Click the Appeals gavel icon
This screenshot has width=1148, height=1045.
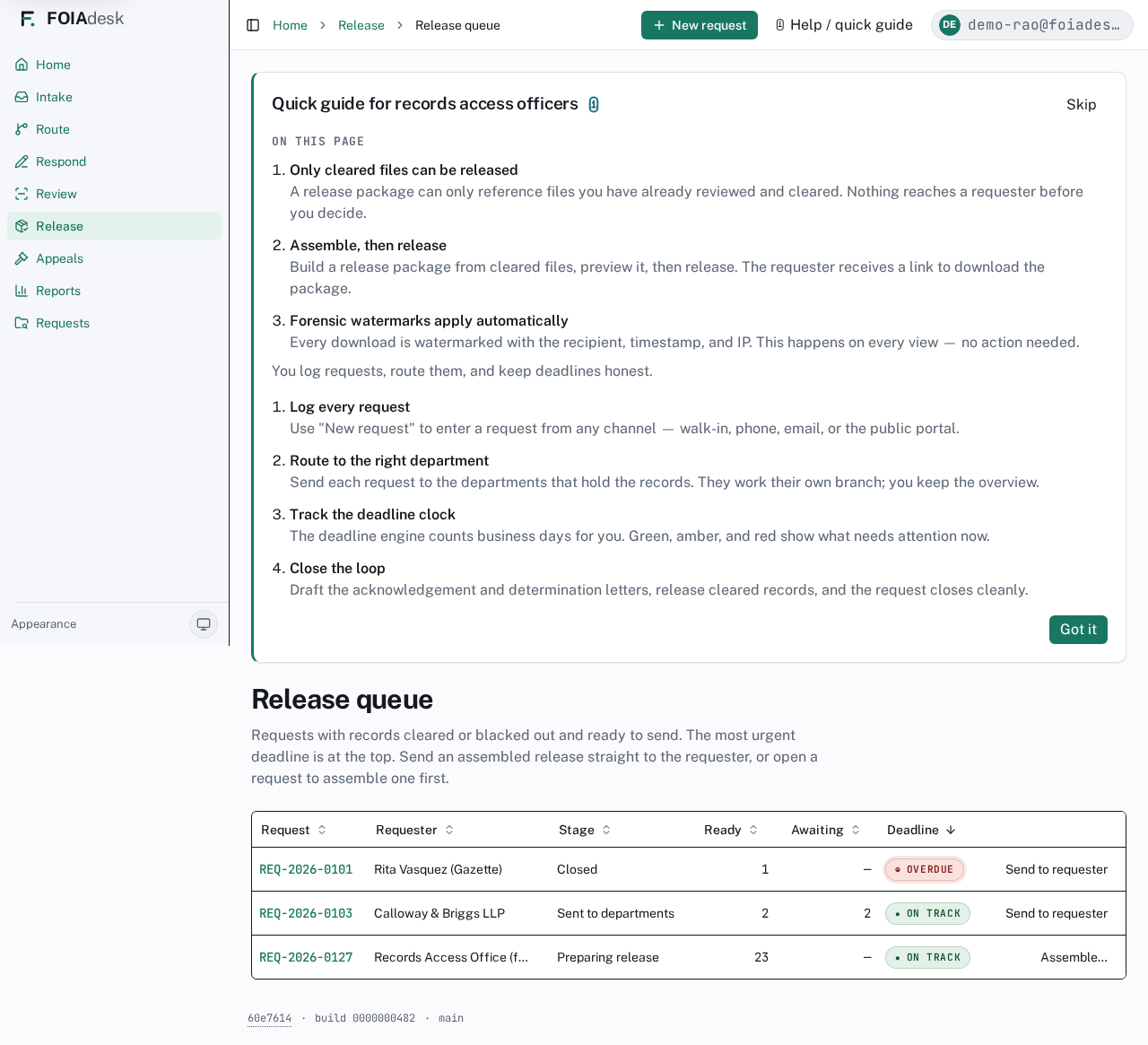(x=22, y=258)
